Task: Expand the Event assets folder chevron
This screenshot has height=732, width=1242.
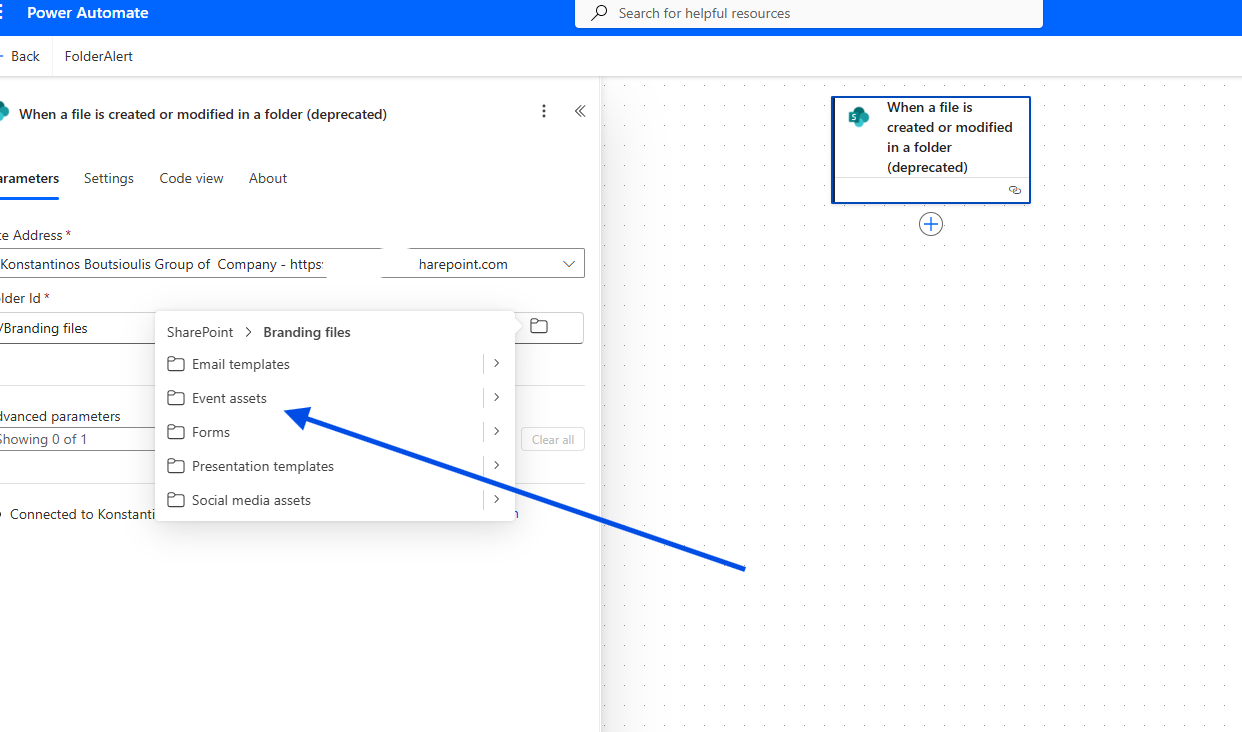Action: 496,398
